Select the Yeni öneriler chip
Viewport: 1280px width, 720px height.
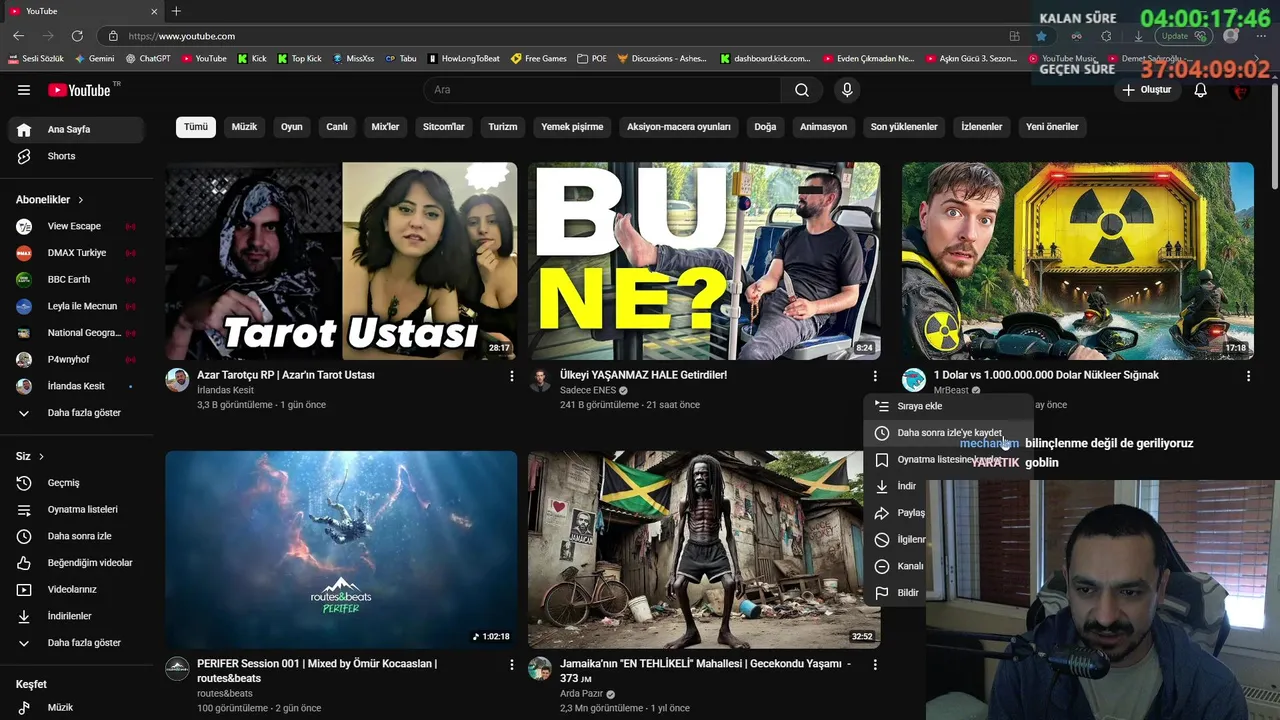(1052, 127)
